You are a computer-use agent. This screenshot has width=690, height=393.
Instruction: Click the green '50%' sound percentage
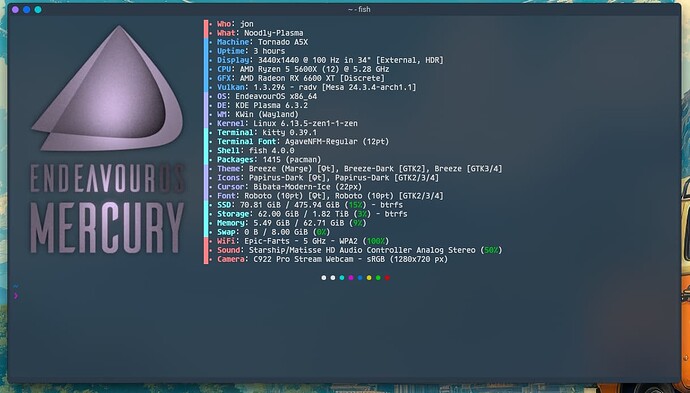[x=491, y=250]
